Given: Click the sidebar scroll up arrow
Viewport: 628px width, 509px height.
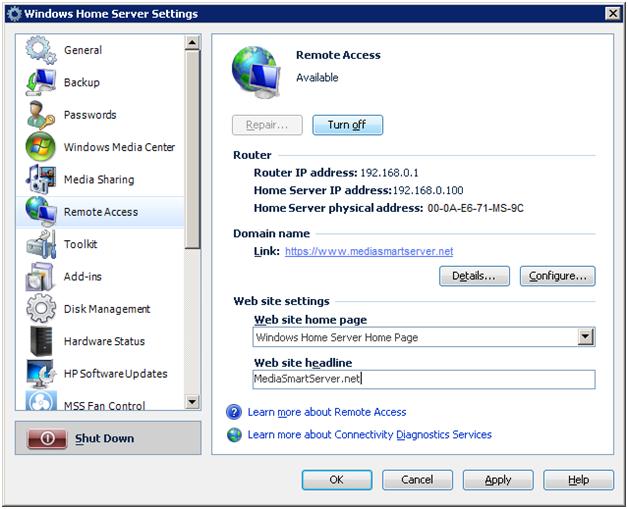Looking at the screenshot, I should click(192, 42).
